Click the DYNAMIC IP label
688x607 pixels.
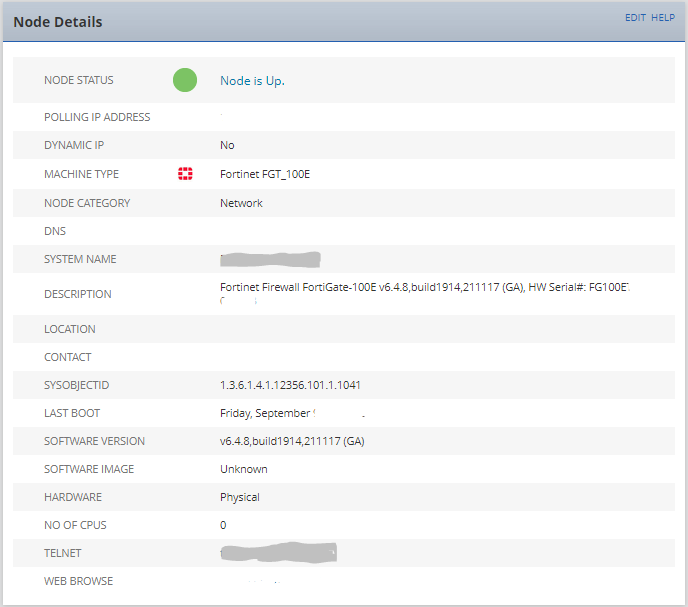(74, 145)
